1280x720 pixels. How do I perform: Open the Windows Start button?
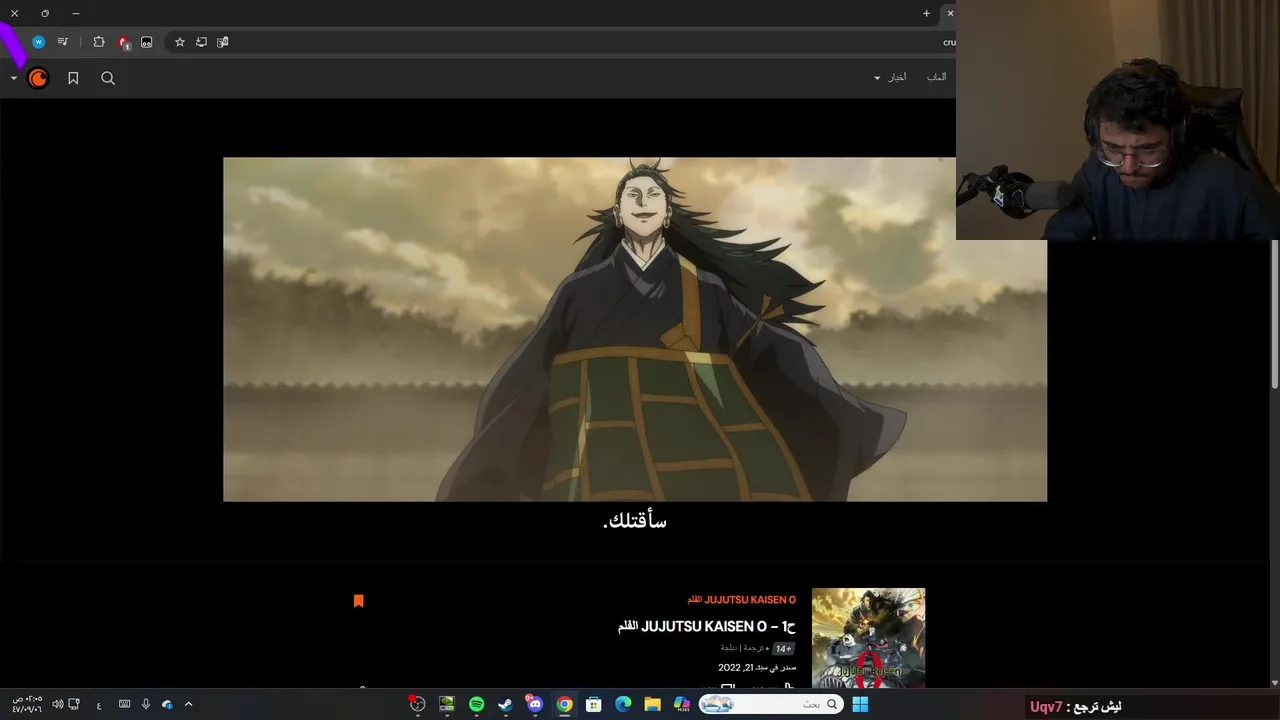click(860, 705)
